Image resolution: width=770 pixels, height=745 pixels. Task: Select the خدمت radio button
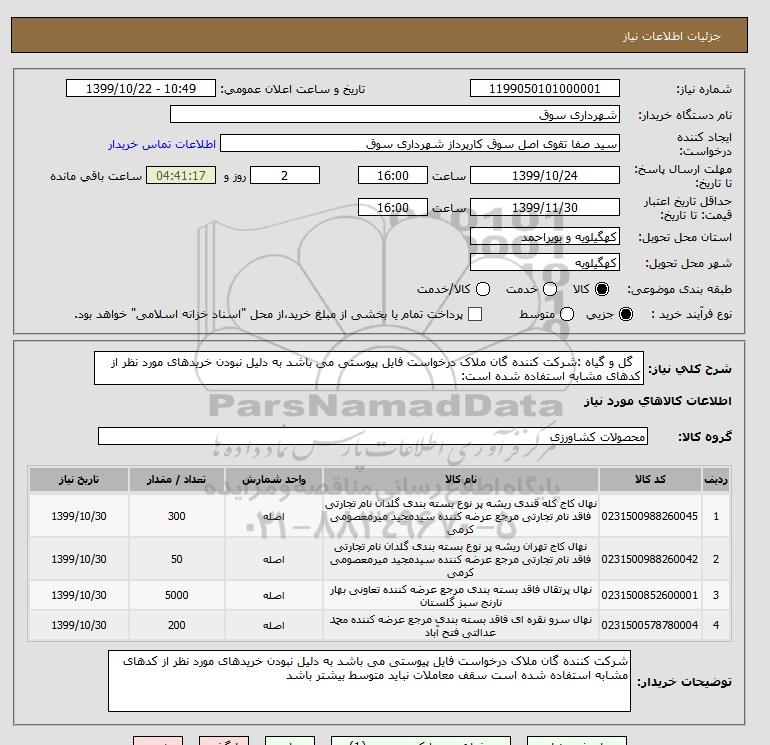click(550, 289)
